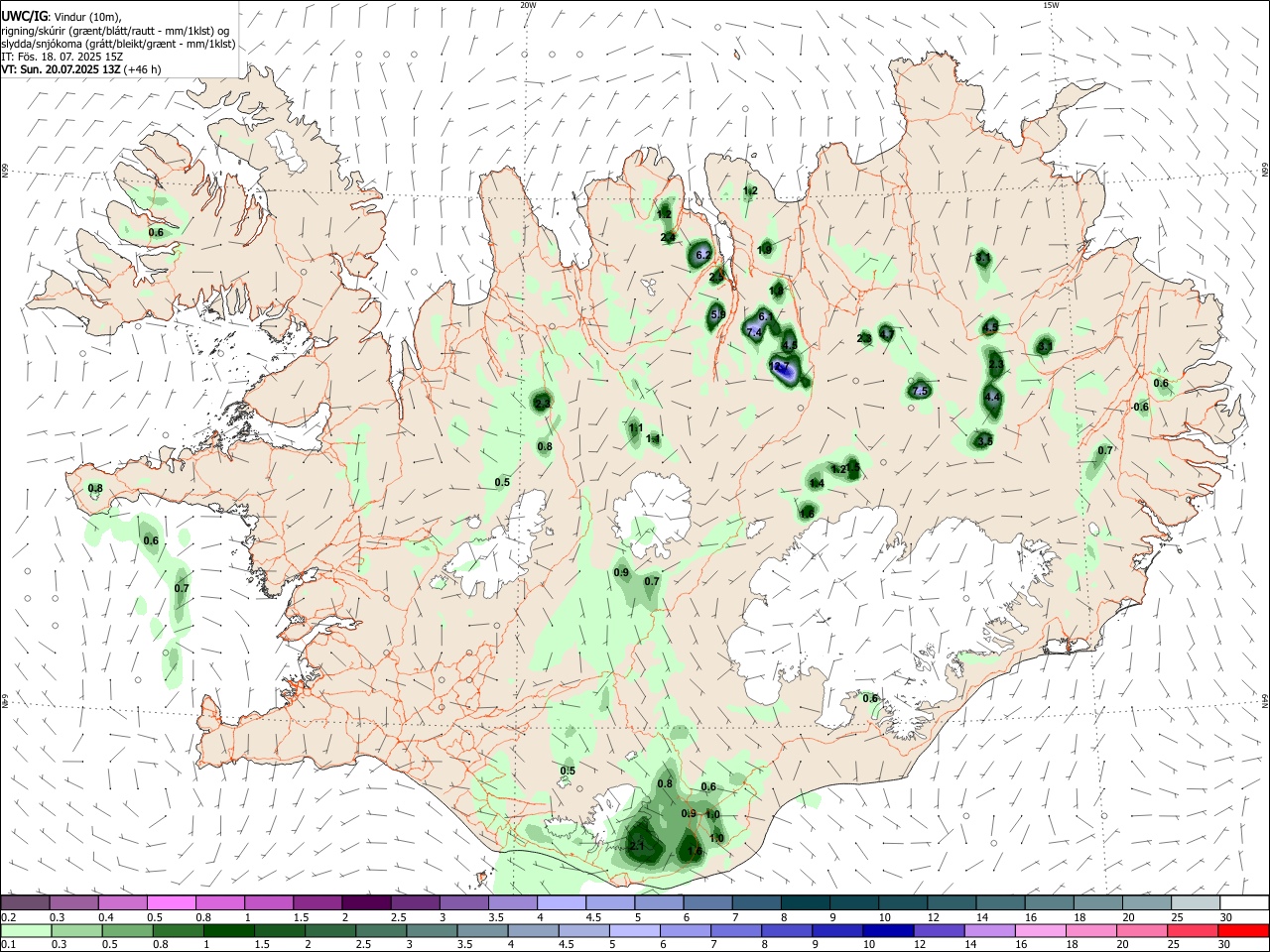Click the darkest purple swatch right of snow 2
This screenshot has height=952, width=1270.
pyautogui.click(x=366, y=903)
